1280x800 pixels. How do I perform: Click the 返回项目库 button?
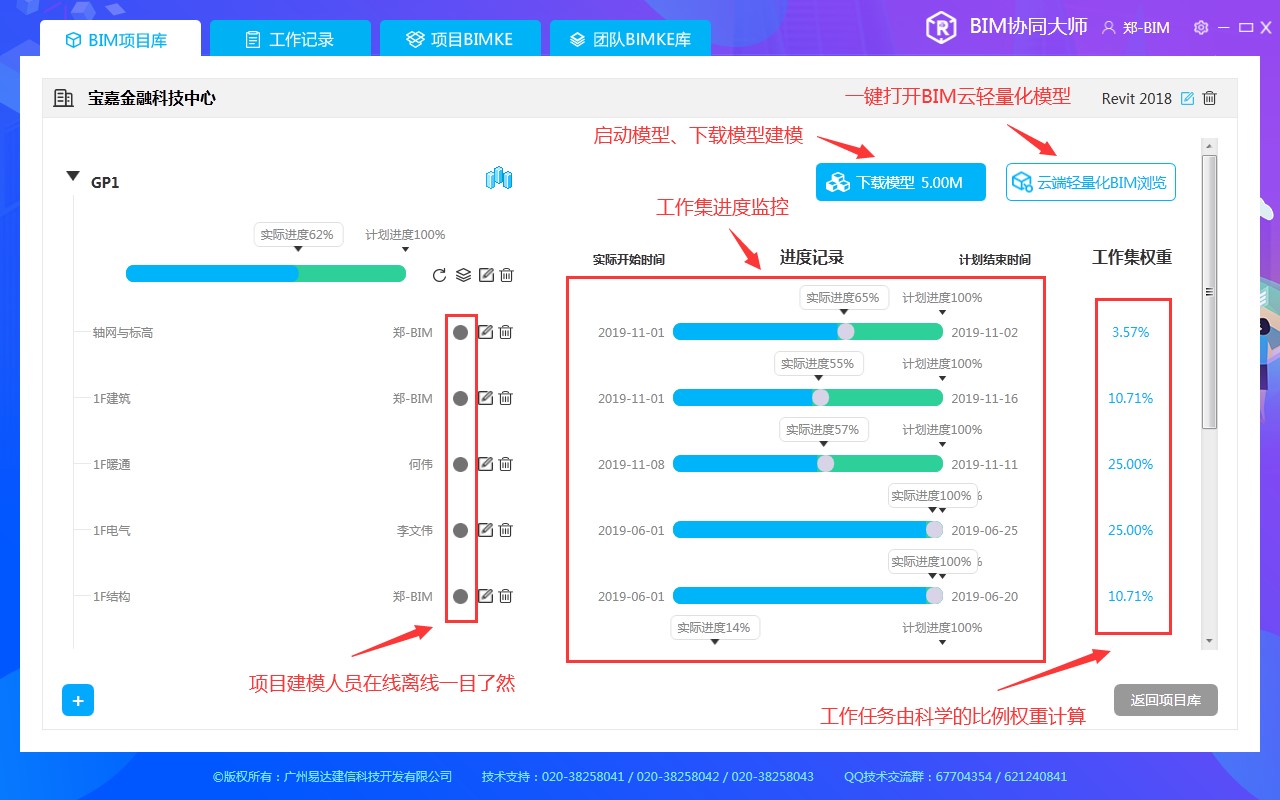pos(1166,700)
